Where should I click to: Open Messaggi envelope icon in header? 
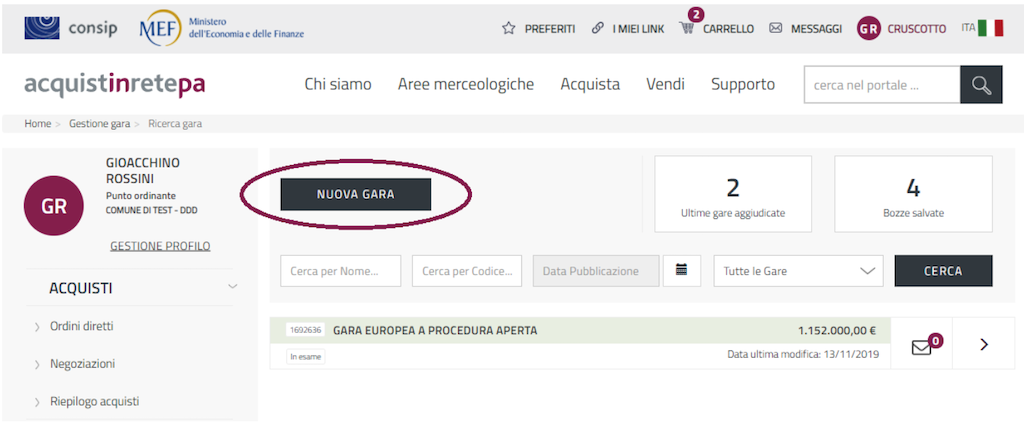click(x=775, y=28)
